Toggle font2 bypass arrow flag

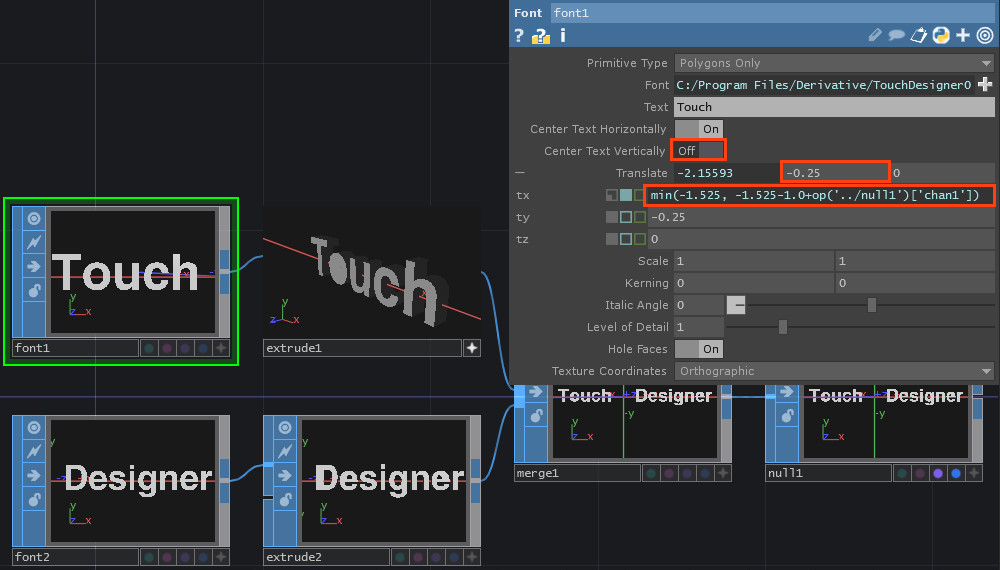point(34,476)
